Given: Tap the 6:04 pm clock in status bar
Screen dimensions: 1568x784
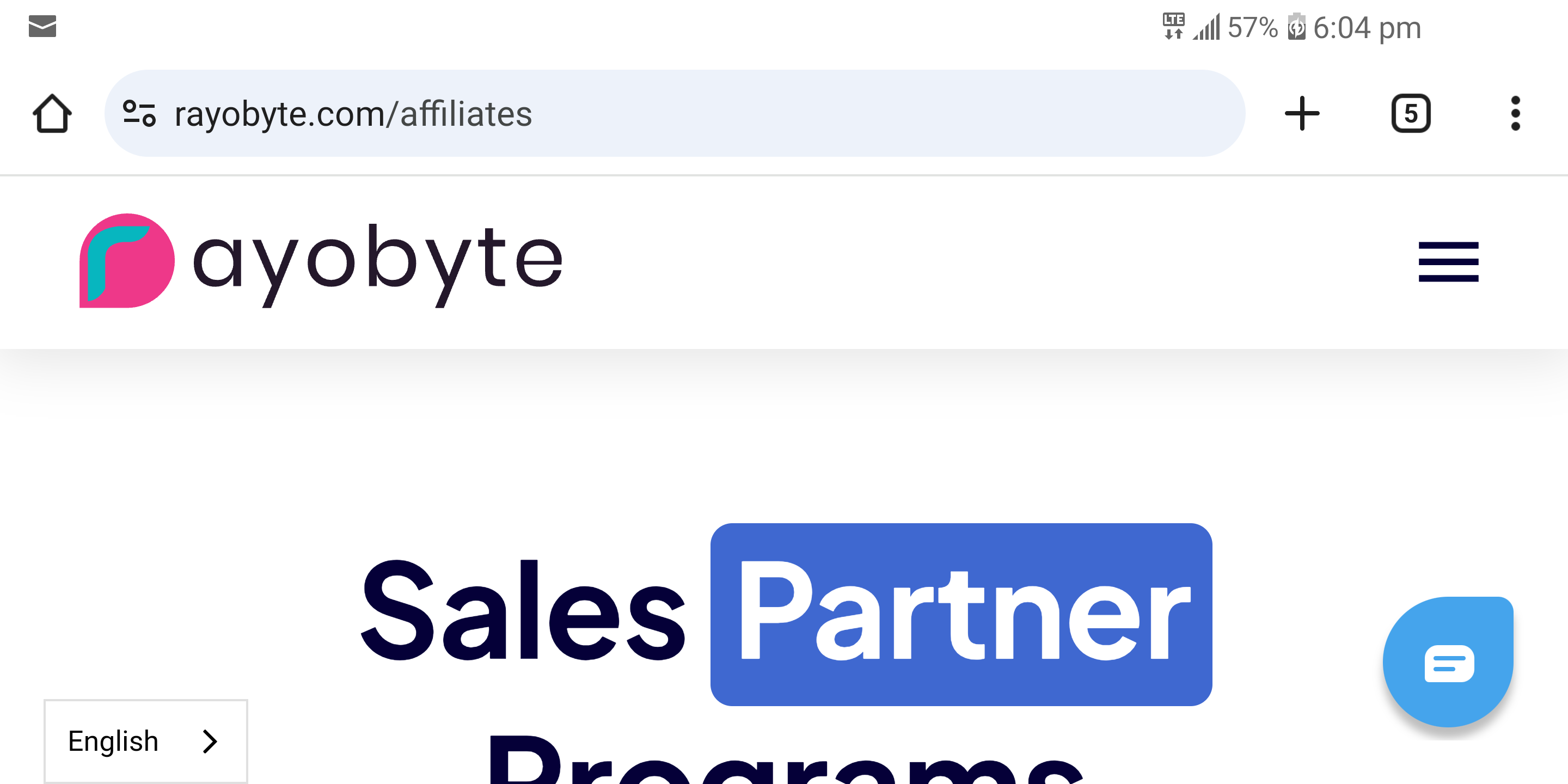Looking at the screenshot, I should click(x=1367, y=27).
